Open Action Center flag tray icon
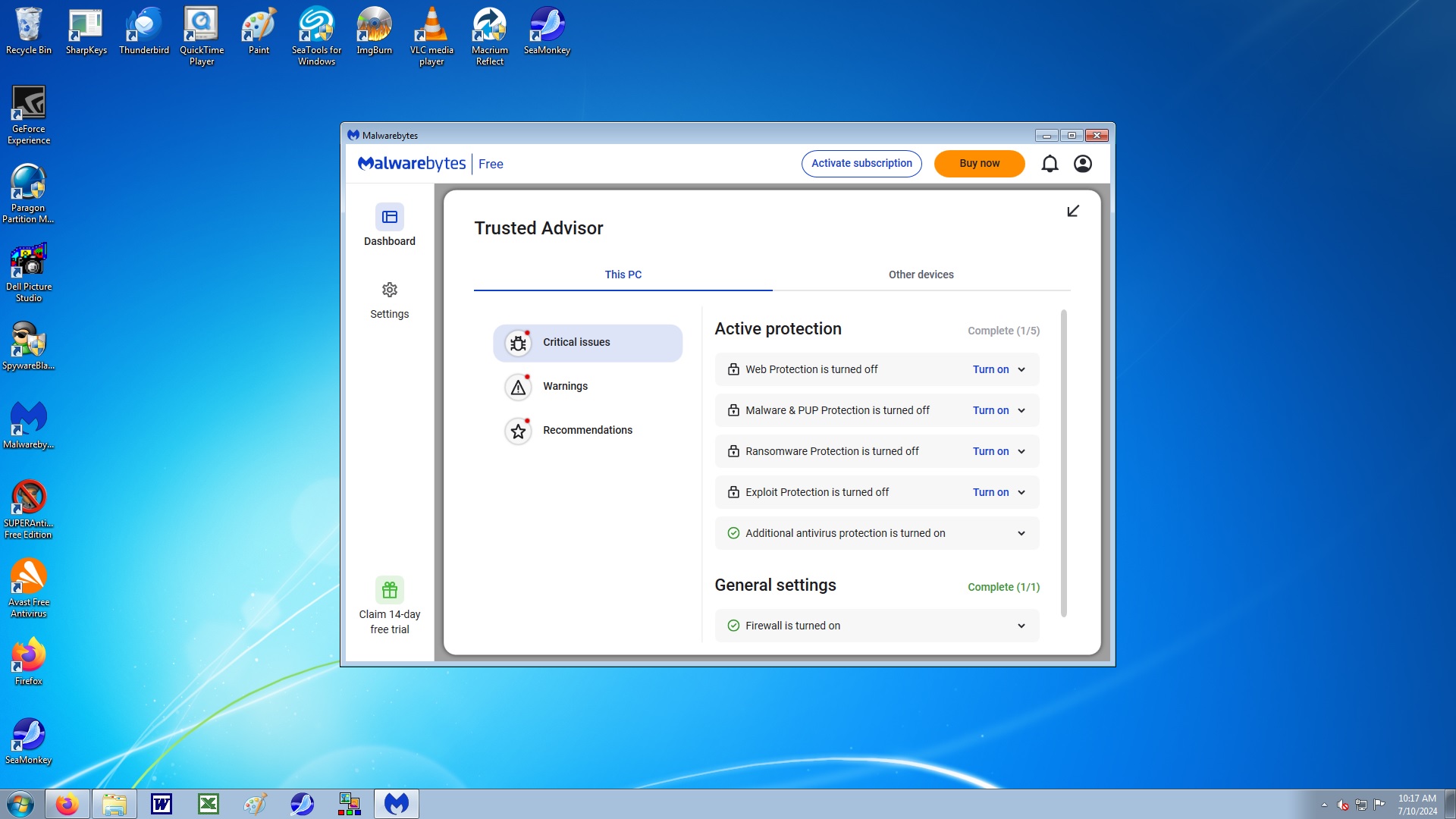The image size is (1456, 819). 1379,805
